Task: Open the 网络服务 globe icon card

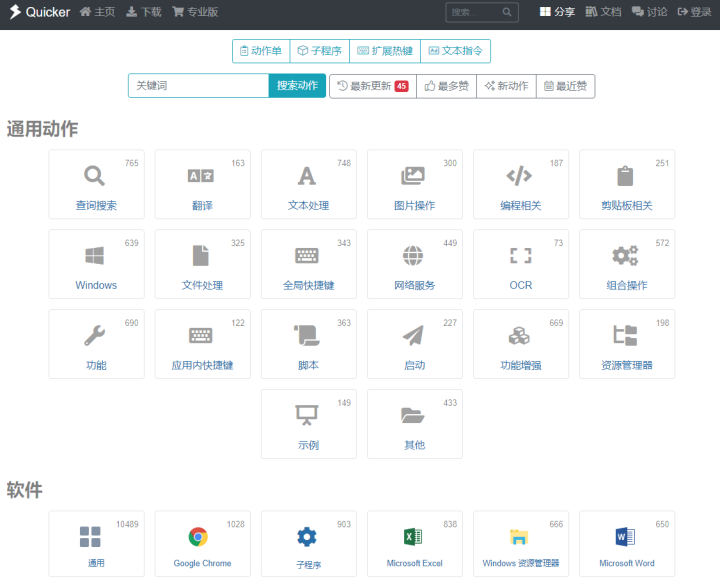Action: [x=415, y=264]
